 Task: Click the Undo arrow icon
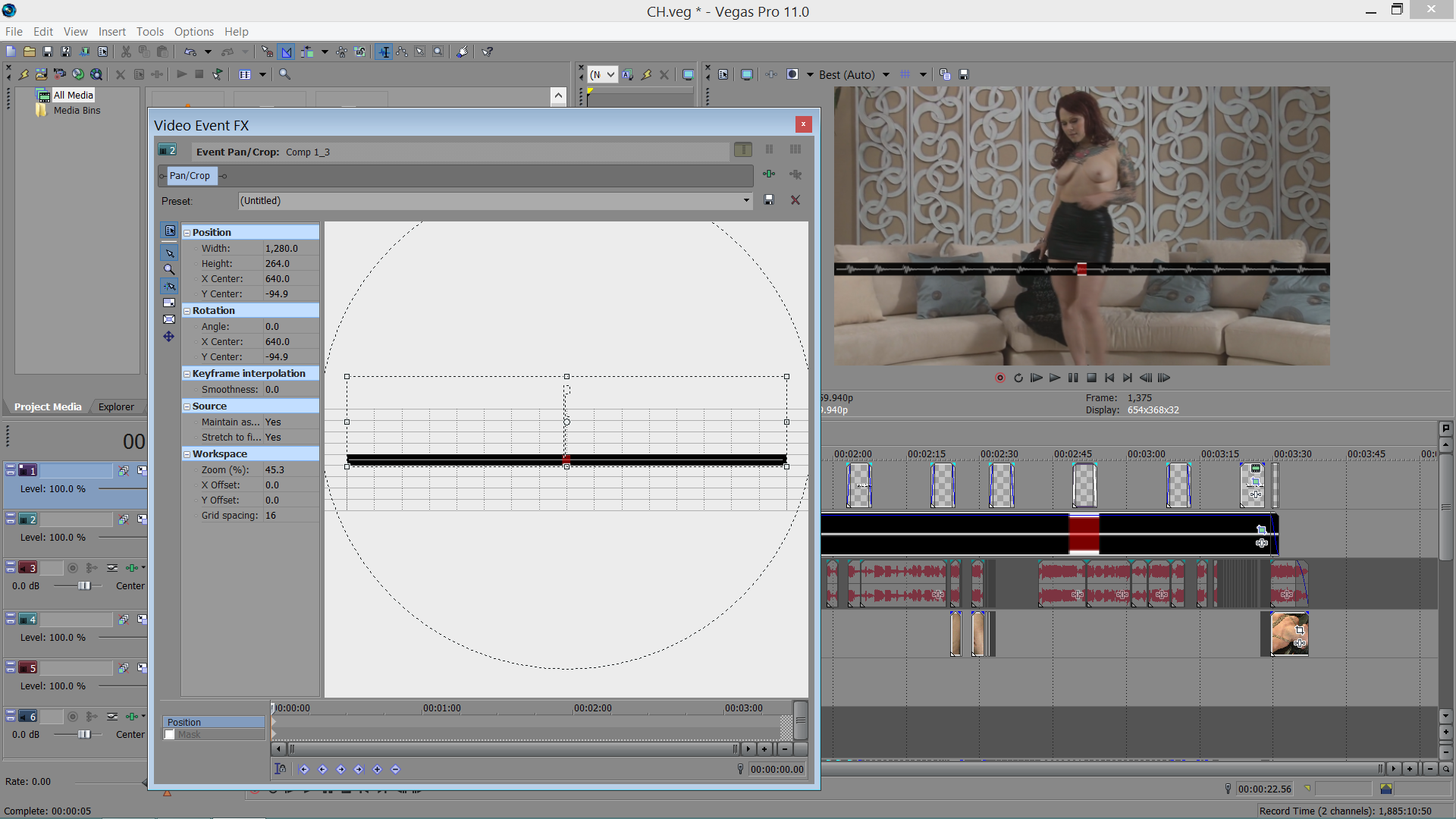click(190, 52)
